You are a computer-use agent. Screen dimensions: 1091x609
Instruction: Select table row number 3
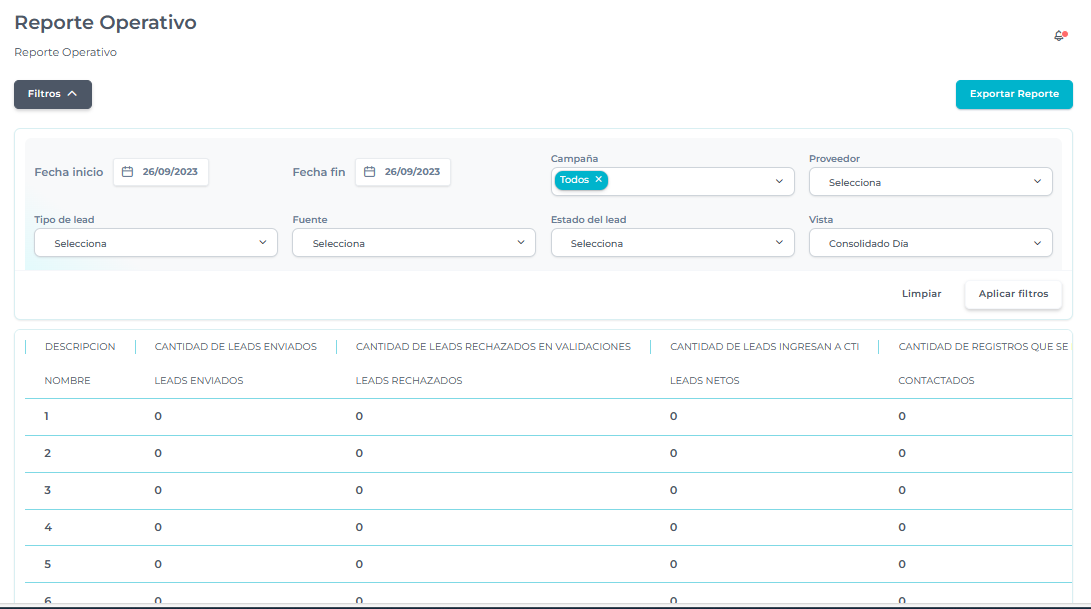48,490
